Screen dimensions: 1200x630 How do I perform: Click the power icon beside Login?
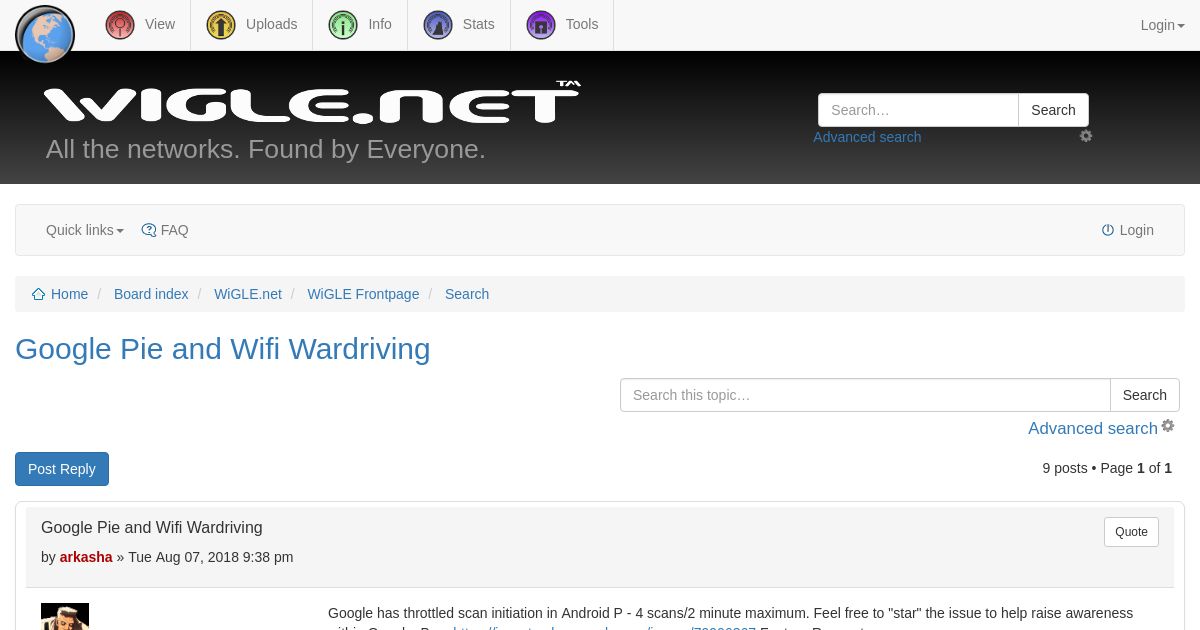tap(1108, 230)
